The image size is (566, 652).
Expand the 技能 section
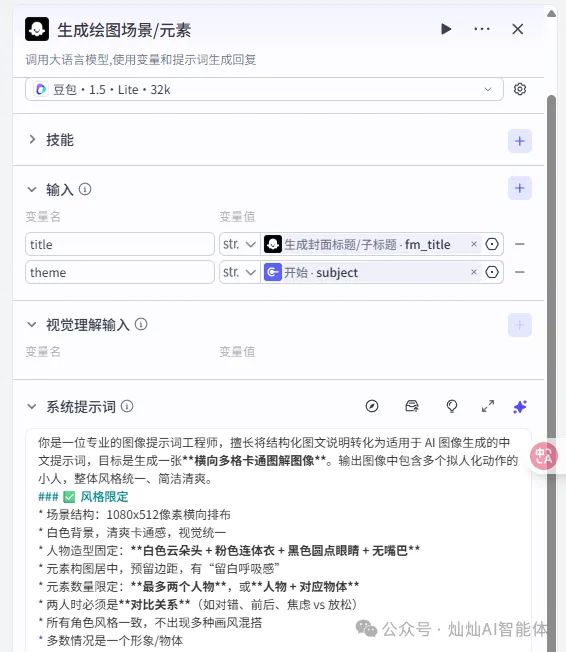(32, 140)
